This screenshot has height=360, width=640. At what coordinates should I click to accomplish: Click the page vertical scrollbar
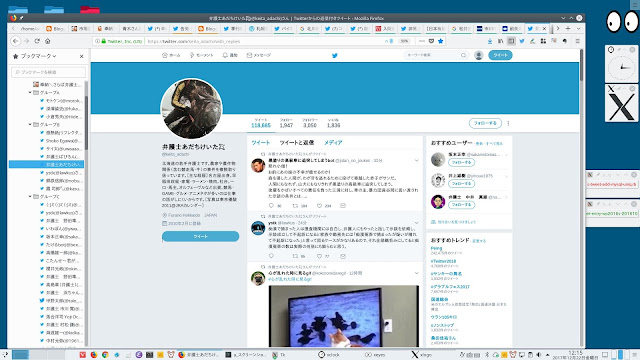[581, 65]
